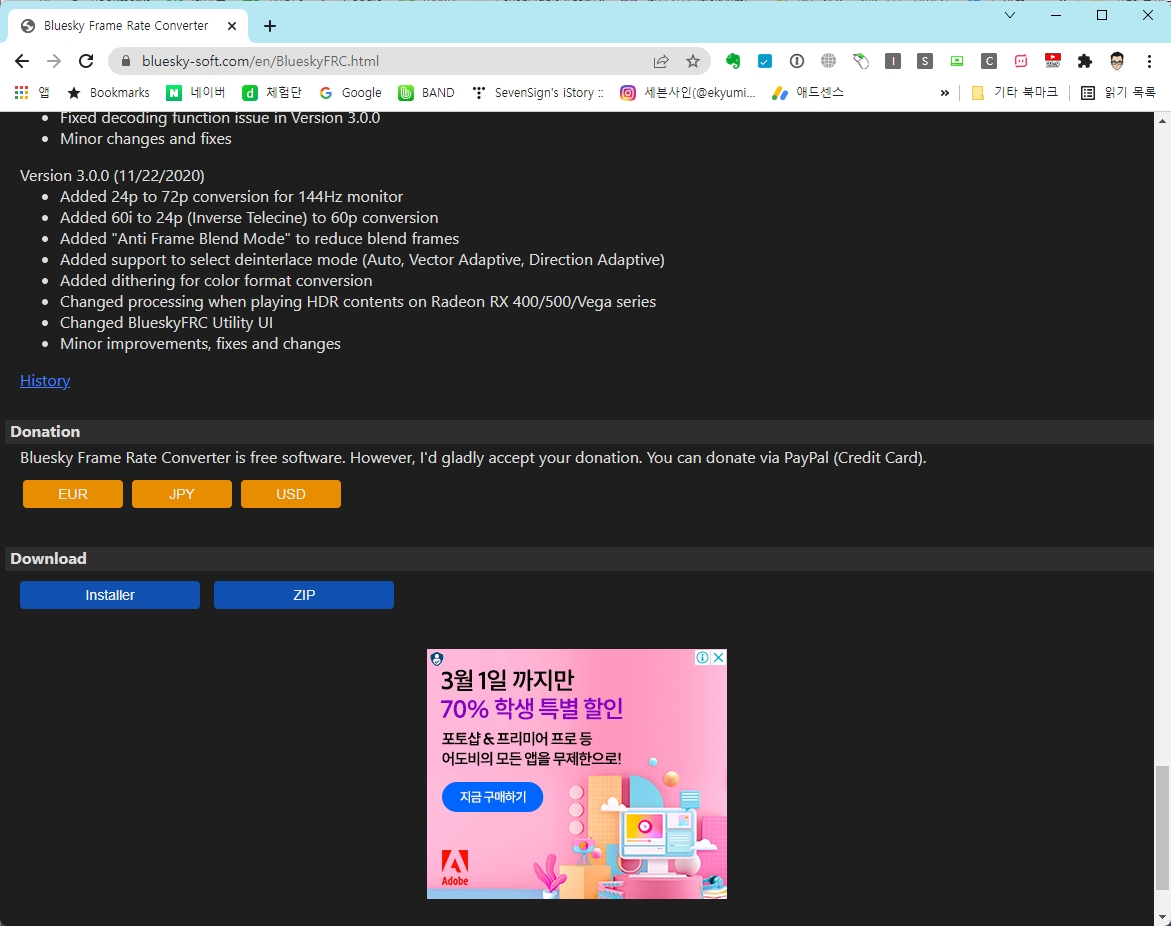Open the apps grid shortcut
1171x926 pixels.
pyautogui.click(x=31, y=93)
